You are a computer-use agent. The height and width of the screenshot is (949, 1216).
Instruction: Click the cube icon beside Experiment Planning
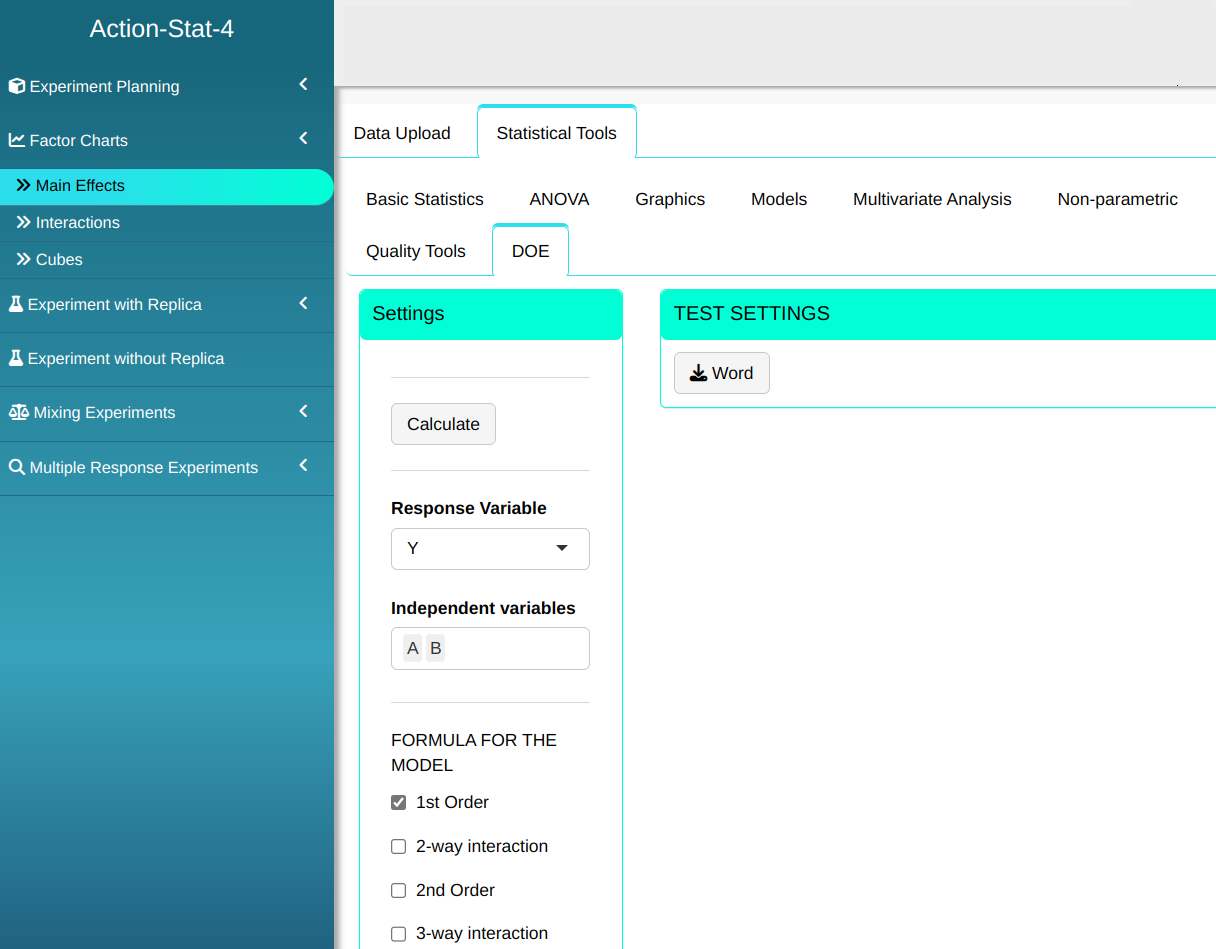(x=17, y=86)
